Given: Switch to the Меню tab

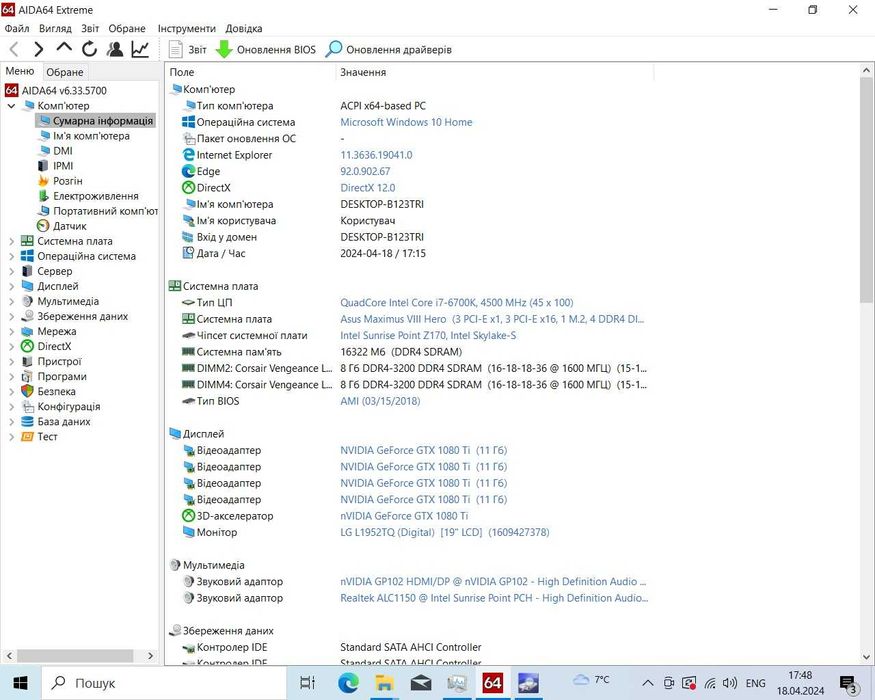Looking at the screenshot, I should (20, 71).
